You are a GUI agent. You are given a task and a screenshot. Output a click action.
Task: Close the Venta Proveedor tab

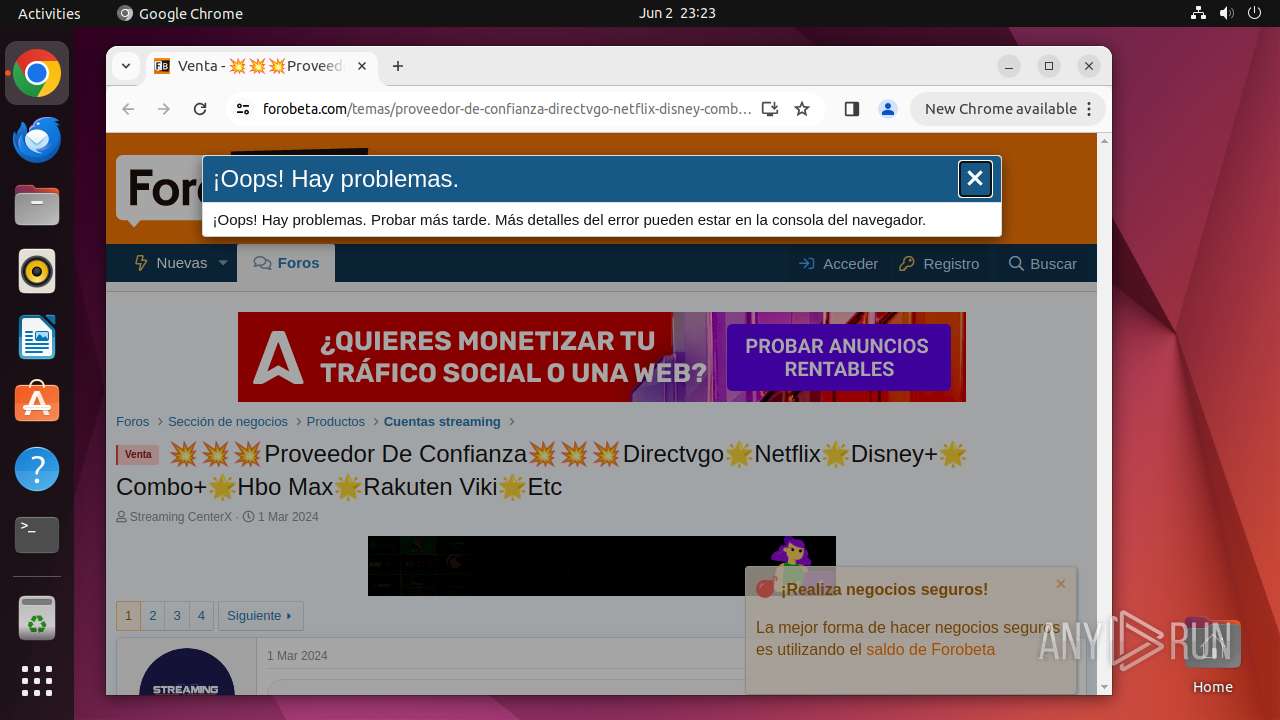pos(362,66)
